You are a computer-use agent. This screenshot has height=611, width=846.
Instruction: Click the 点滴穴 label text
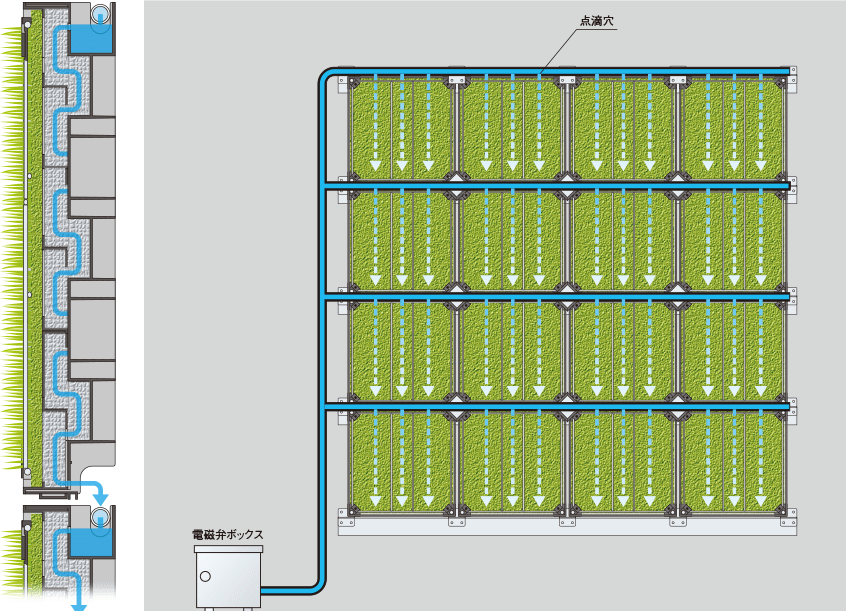(x=596, y=22)
